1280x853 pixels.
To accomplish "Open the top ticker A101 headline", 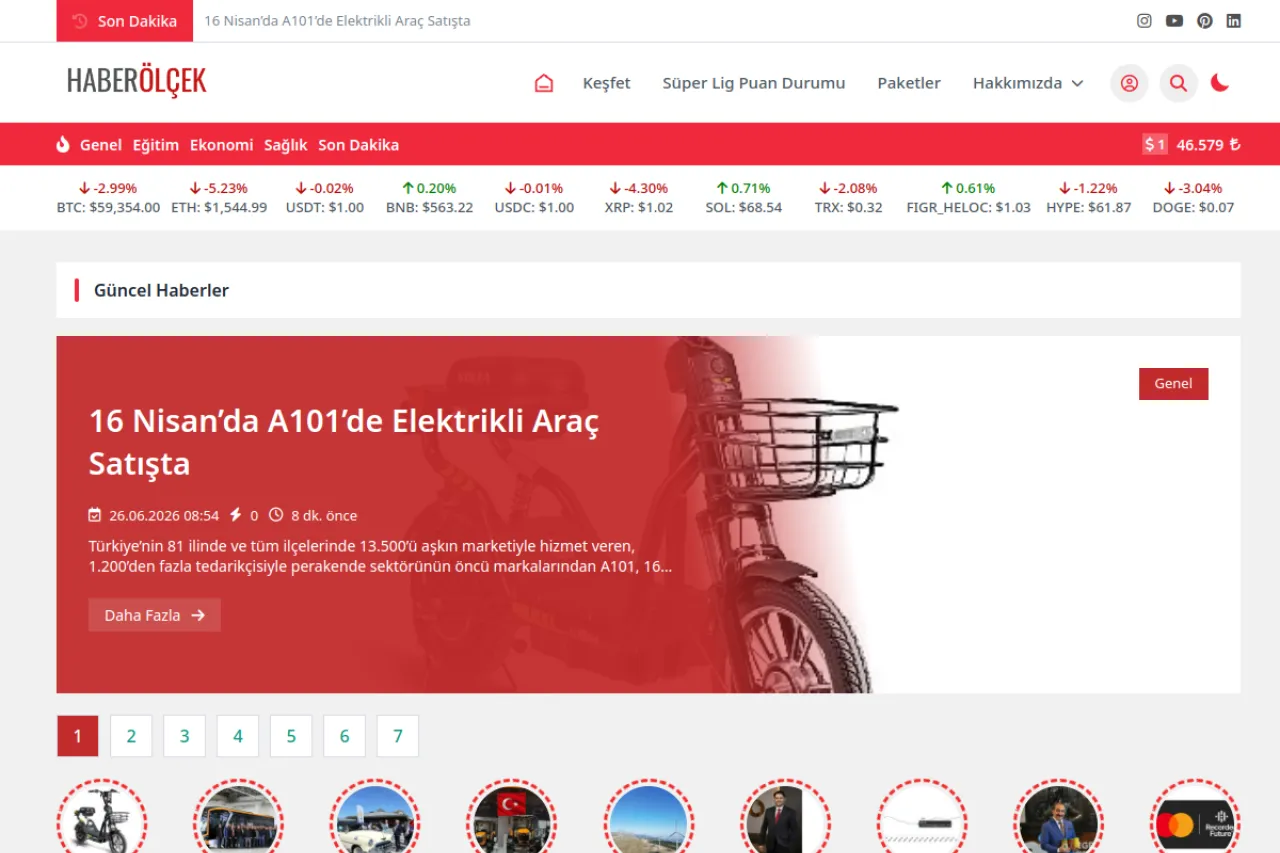I will pyautogui.click(x=337, y=21).
